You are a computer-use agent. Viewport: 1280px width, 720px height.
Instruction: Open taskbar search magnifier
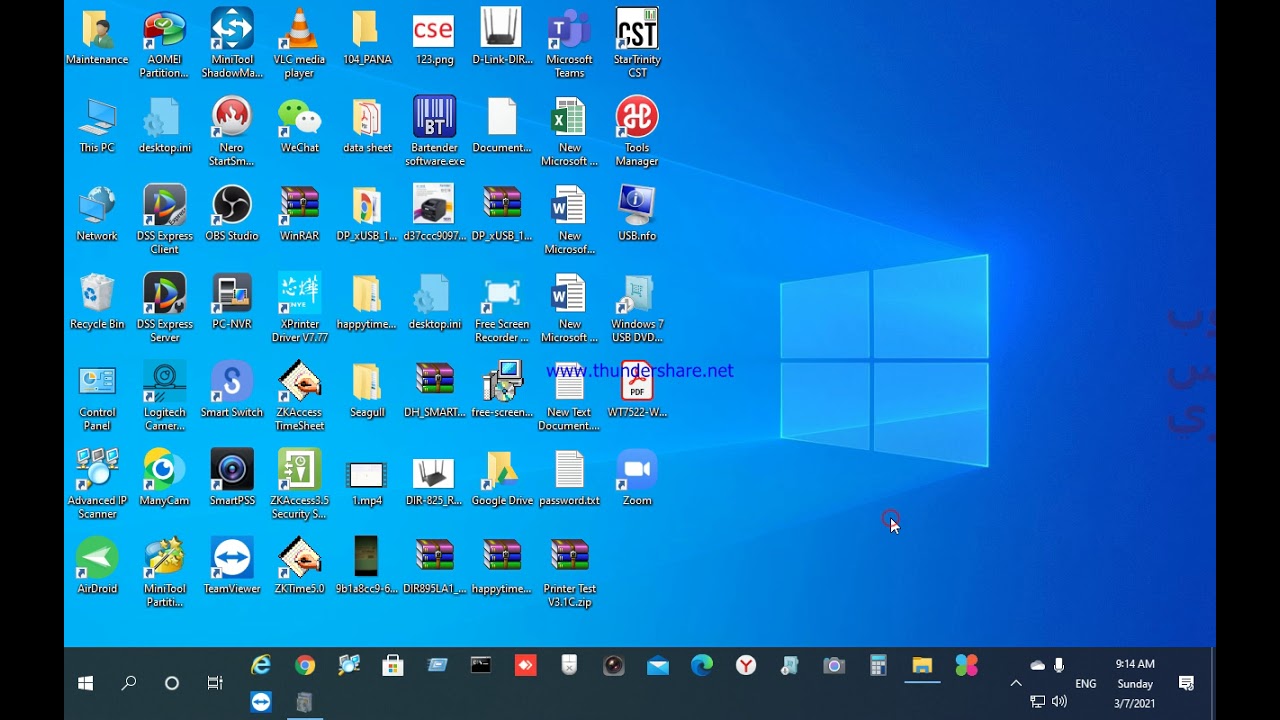click(129, 684)
